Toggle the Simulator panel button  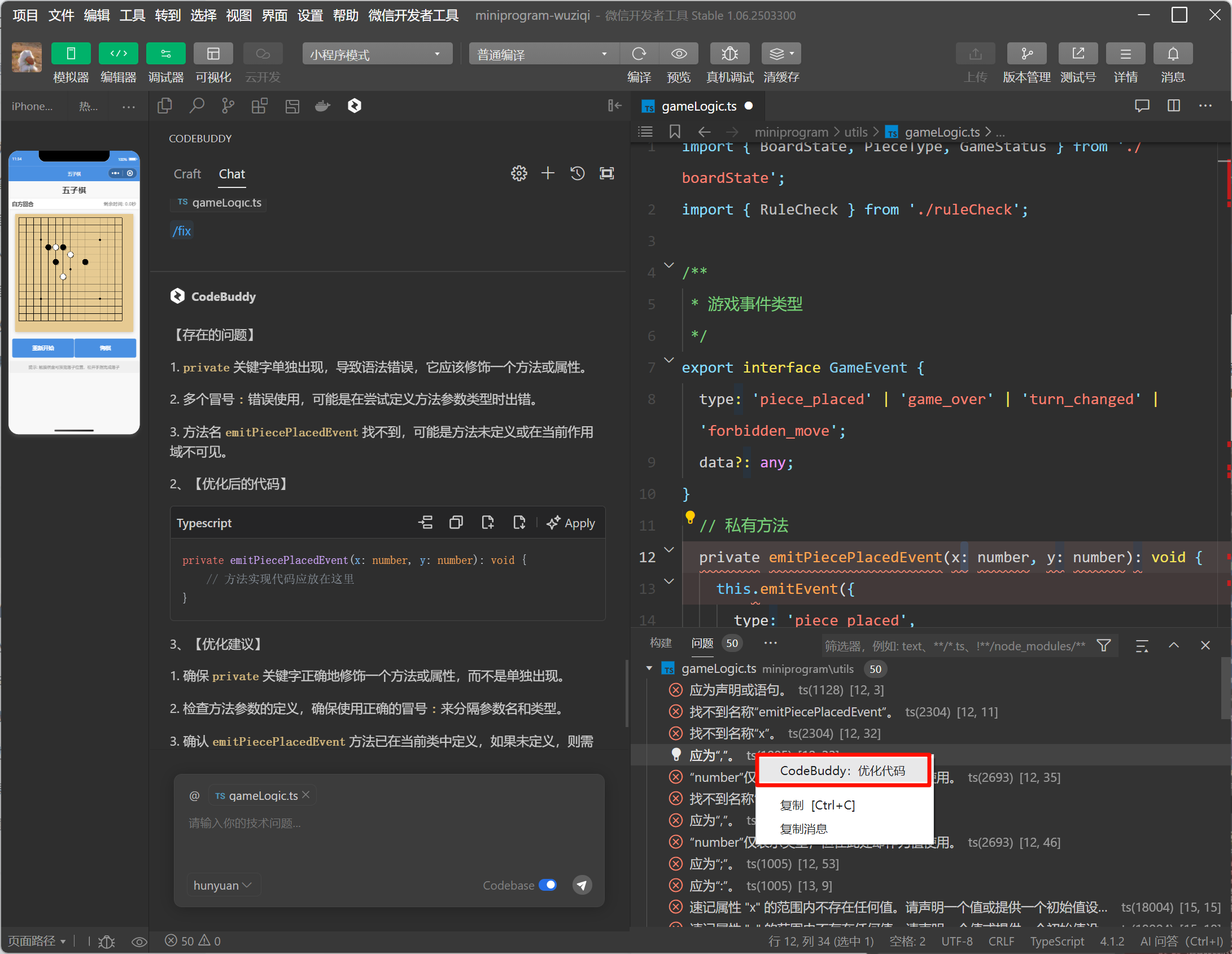pos(71,54)
